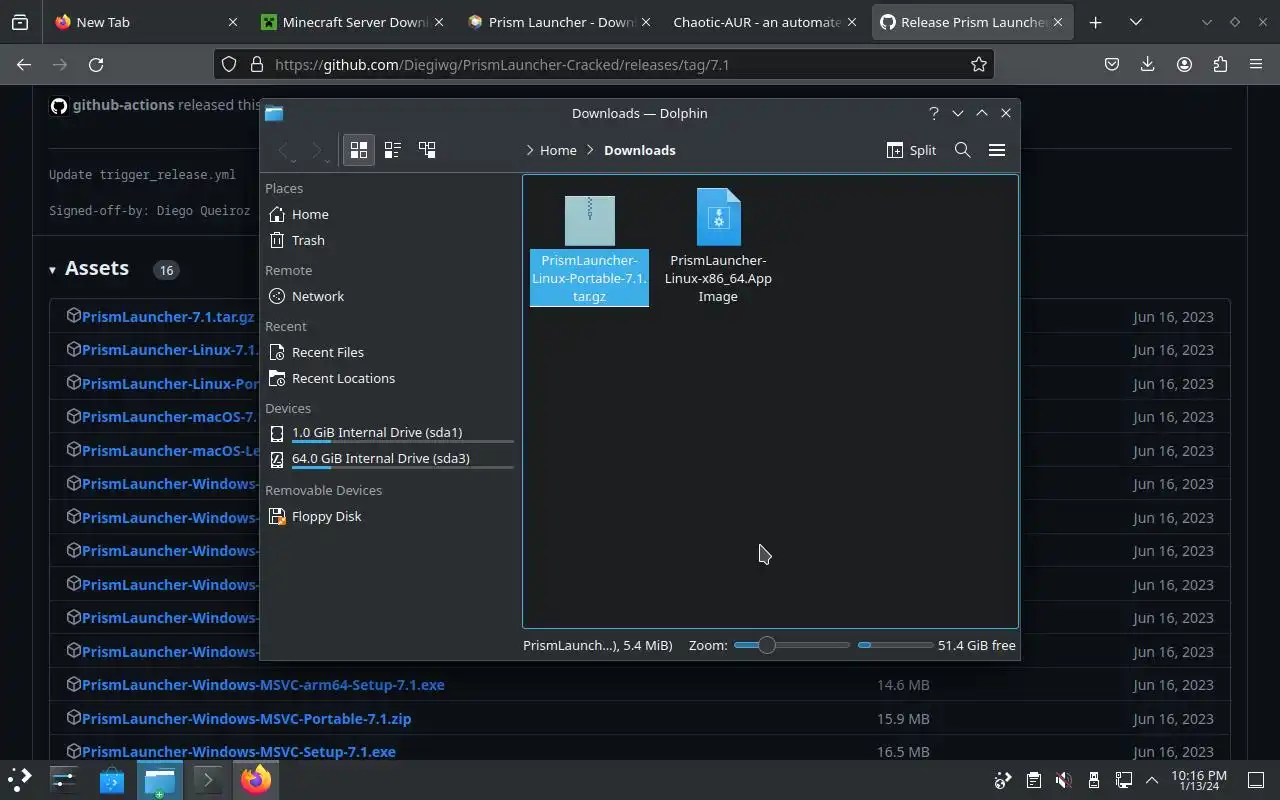
Task: Expand chevron between Home and Downloads
Action: (x=591, y=150)
